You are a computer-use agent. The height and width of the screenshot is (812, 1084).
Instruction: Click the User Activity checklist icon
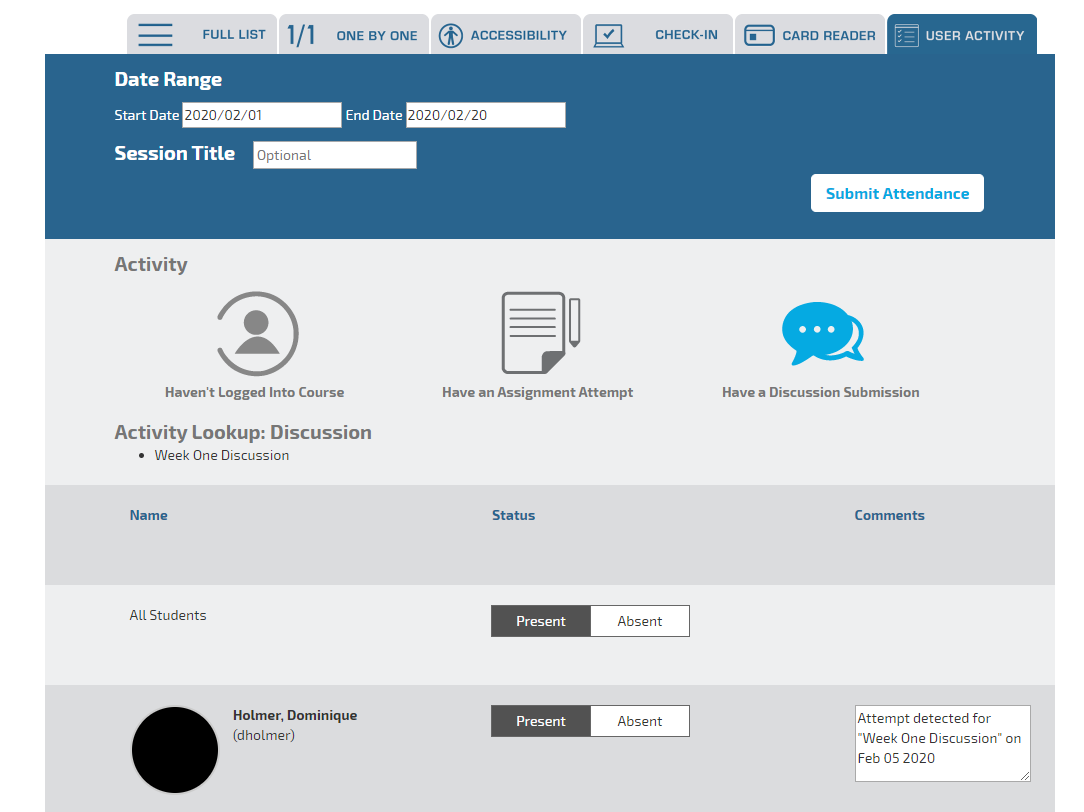point(906,35)
